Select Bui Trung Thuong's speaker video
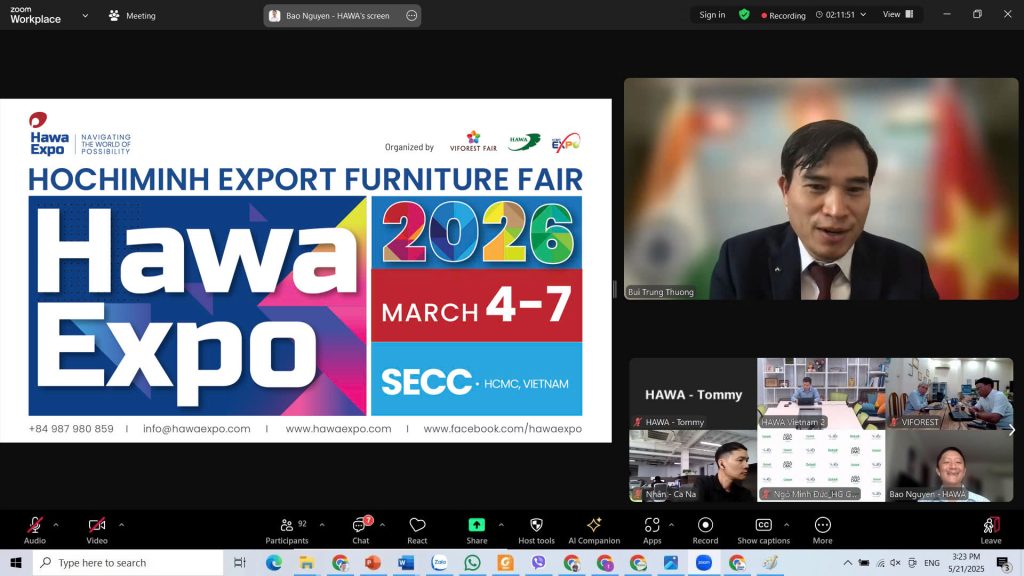Viewport: 1024px width, 576px height. 821,189
